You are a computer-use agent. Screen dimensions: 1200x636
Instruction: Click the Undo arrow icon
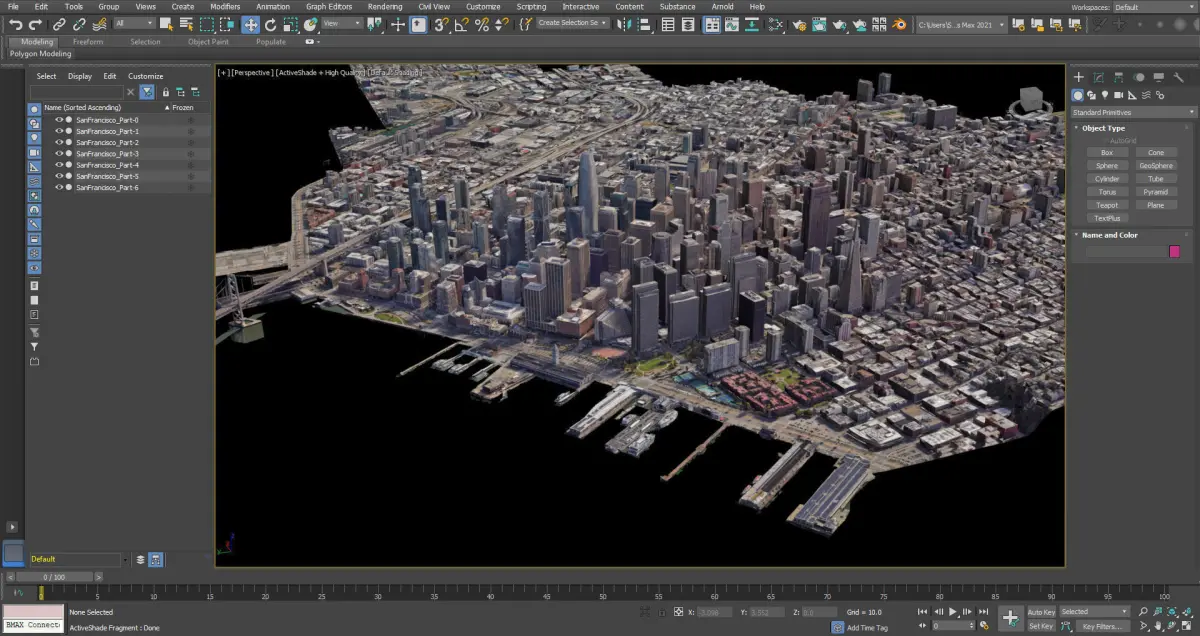point(16,24)
